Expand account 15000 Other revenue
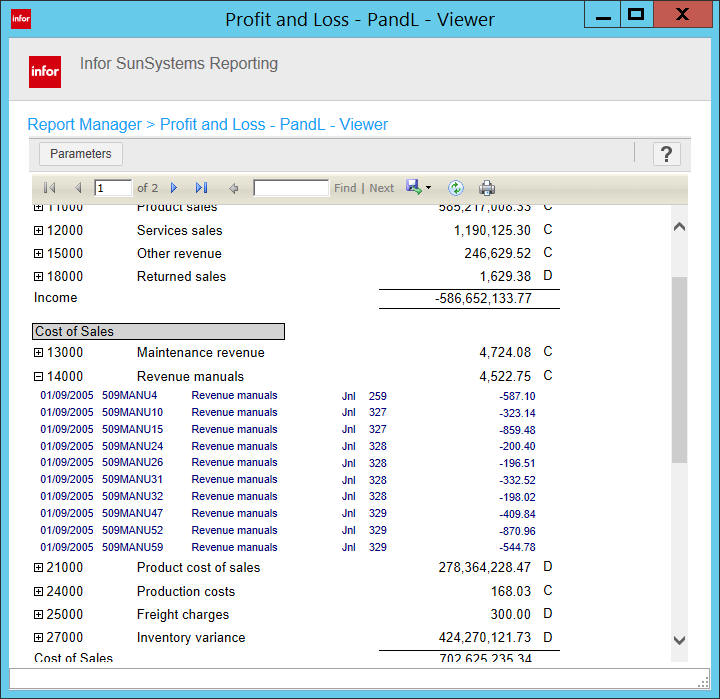720x699 pixels. [x=39, y=254]
